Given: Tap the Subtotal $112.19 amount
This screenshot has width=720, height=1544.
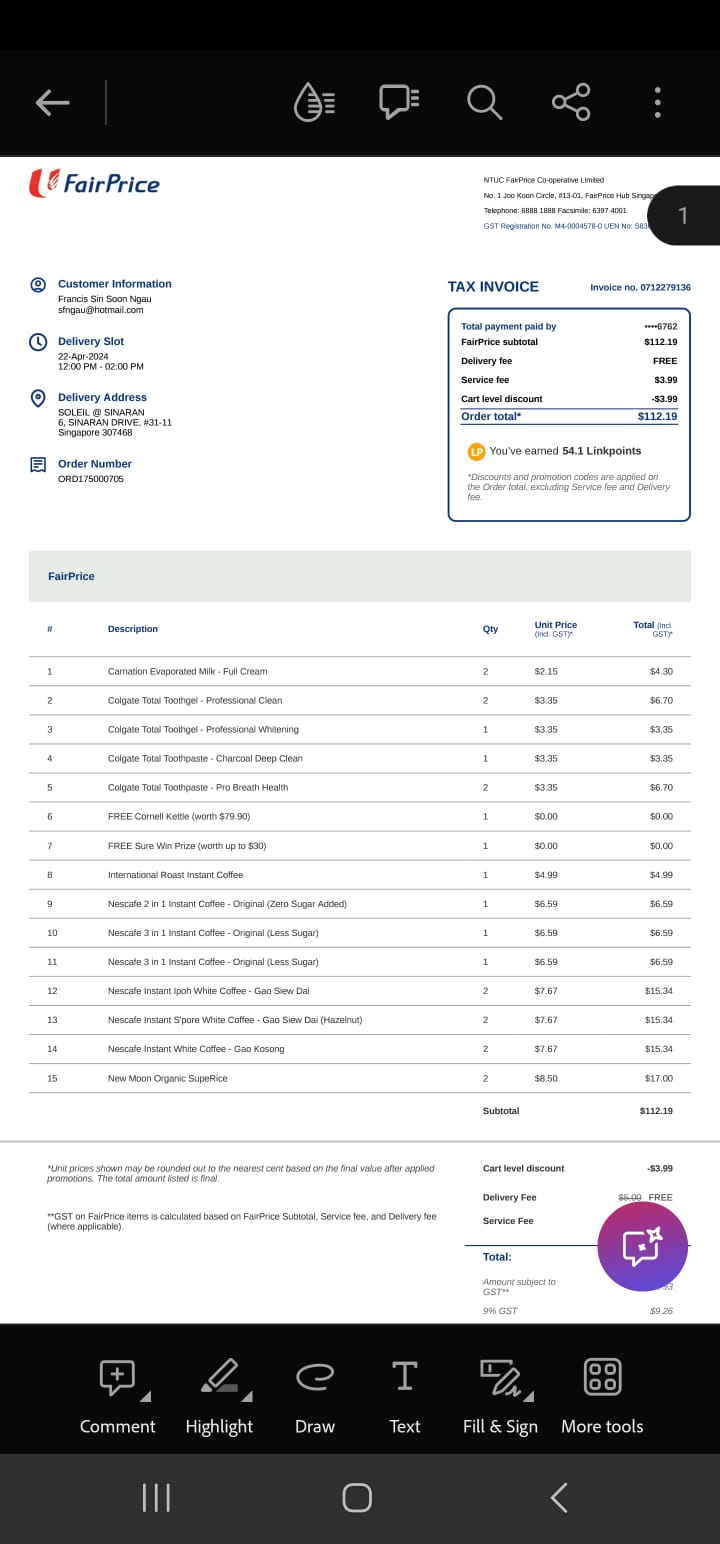Looking at the screenshot, I should pos(656,1111).
